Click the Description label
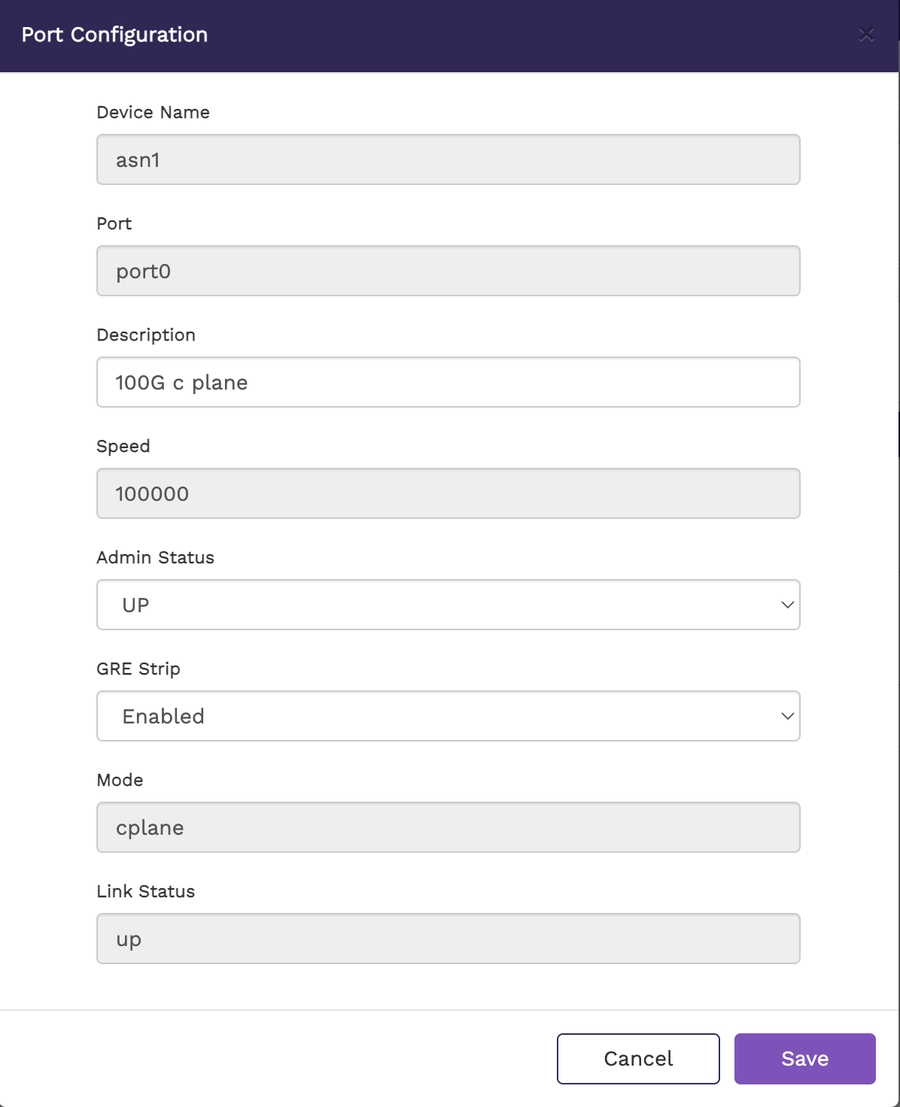 tap(146, 335)
